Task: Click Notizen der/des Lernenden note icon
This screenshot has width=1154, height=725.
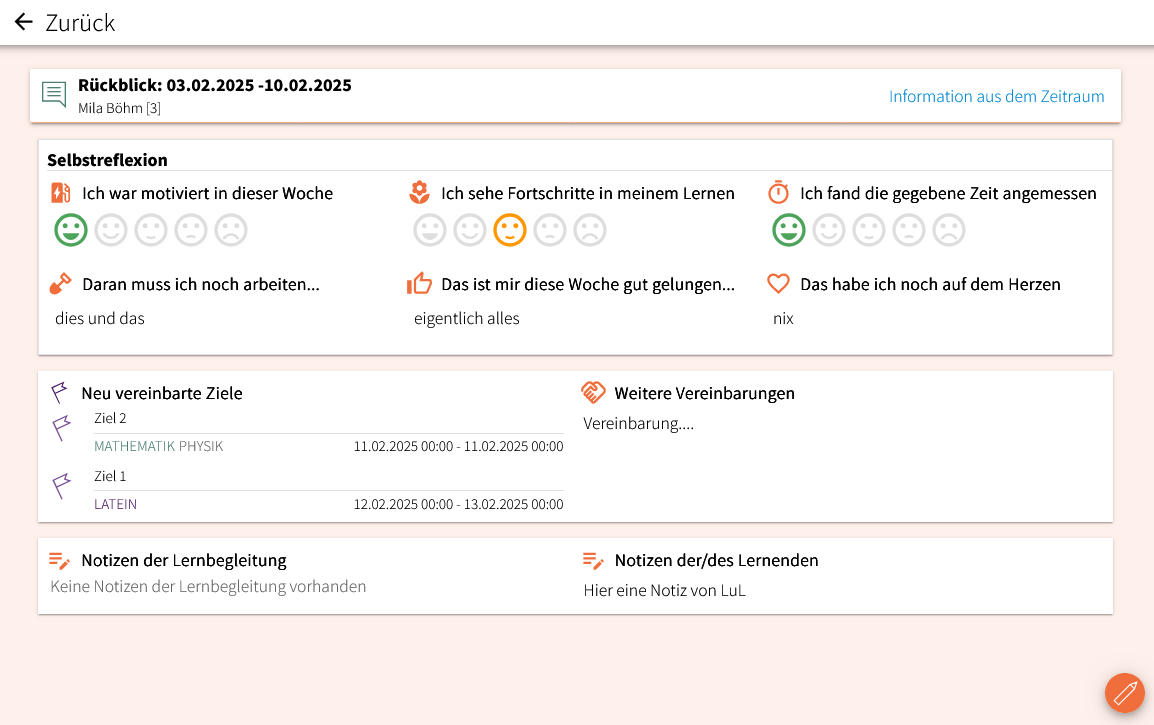Action: [593, 561]
